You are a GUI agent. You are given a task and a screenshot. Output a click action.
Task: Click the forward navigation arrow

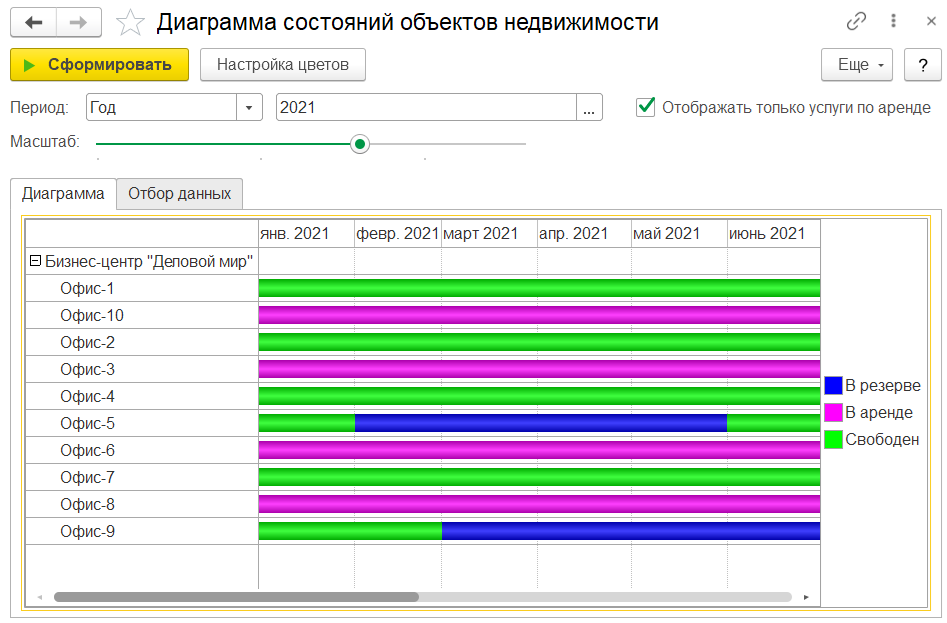click(x=79, y=22)
